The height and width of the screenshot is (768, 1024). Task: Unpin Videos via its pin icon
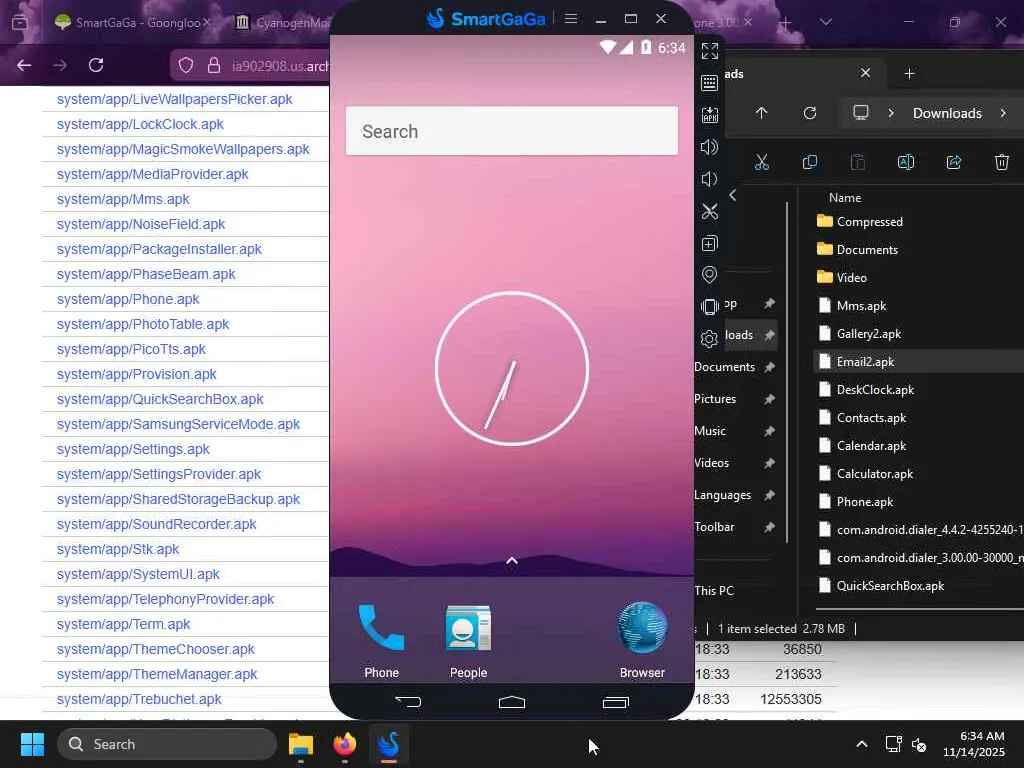(x=769, y=463)
